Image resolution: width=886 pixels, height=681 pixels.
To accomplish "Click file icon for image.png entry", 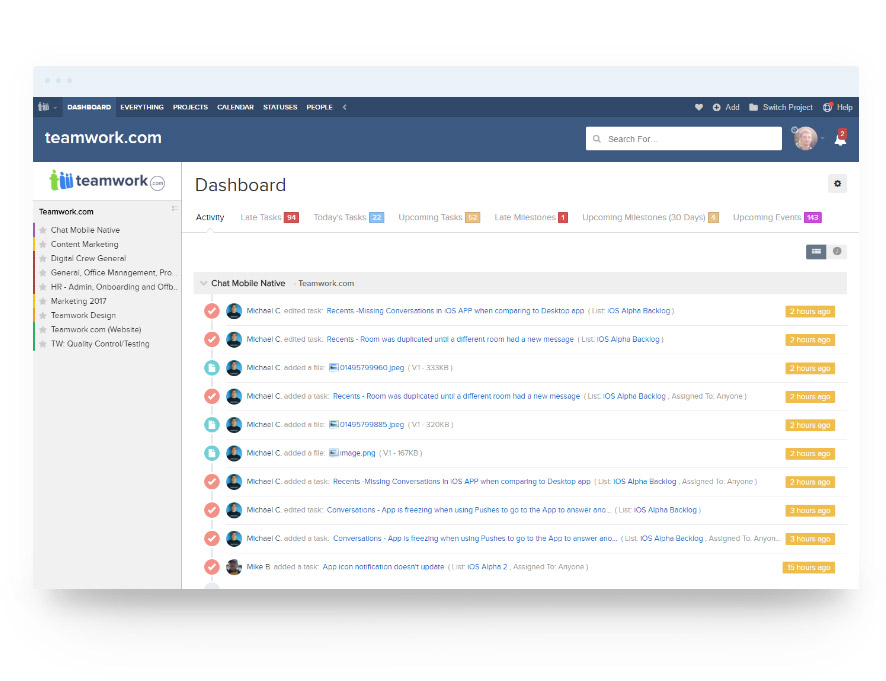I will 212,453.
